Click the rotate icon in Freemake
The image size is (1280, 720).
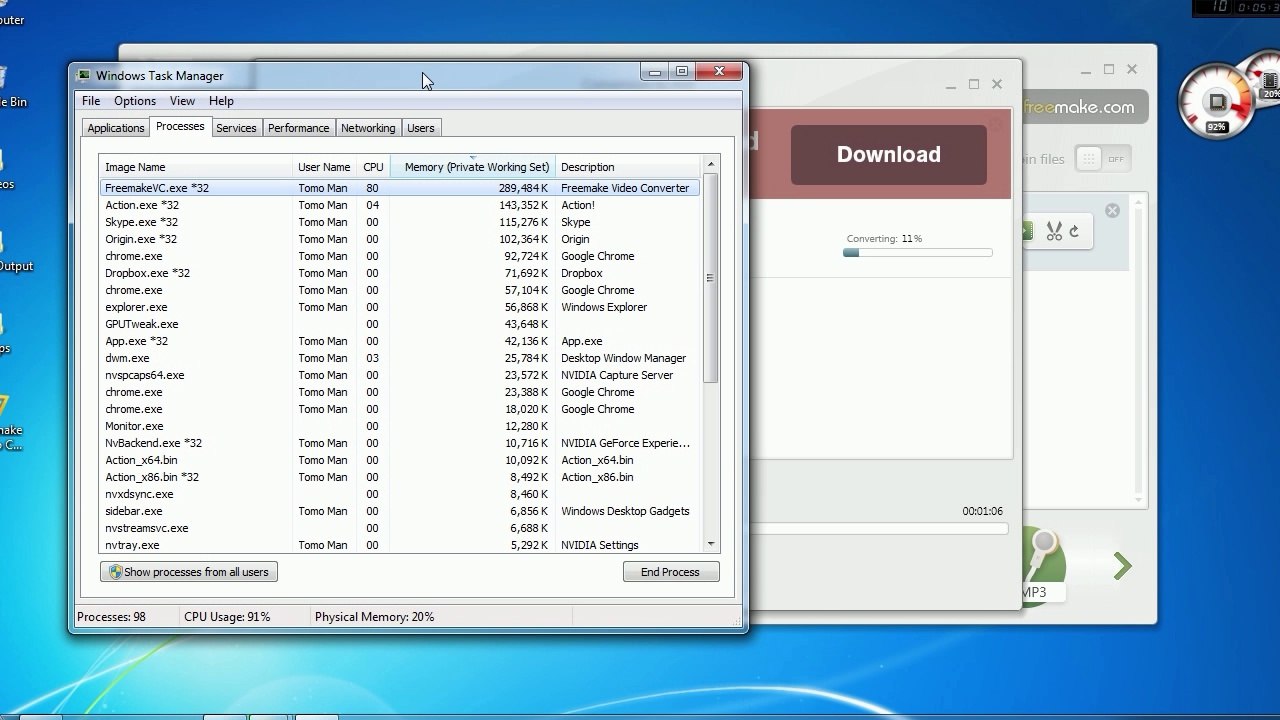[x=1075, y=232]
